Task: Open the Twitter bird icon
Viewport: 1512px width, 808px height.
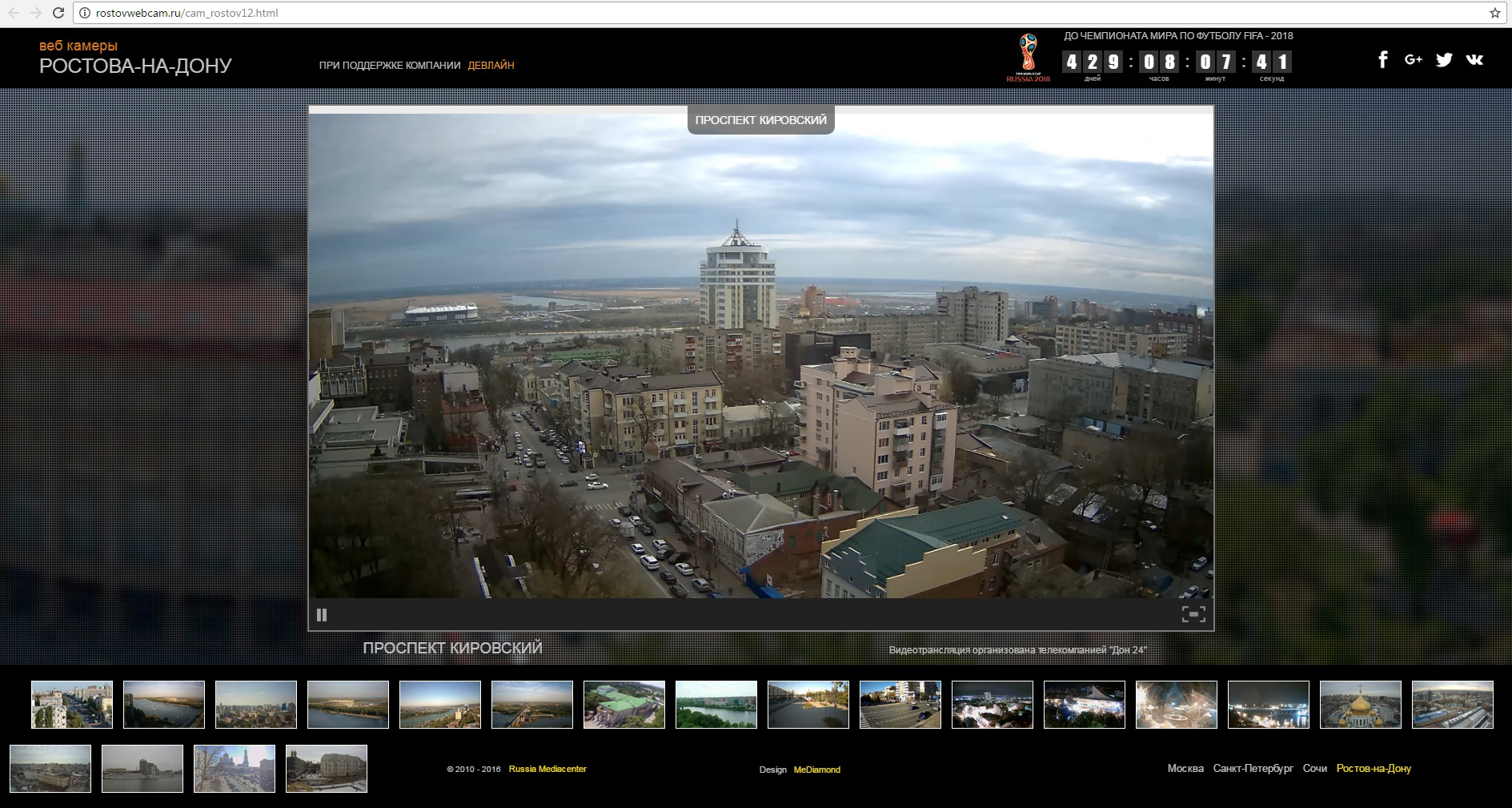Action: click(1444, 59)
